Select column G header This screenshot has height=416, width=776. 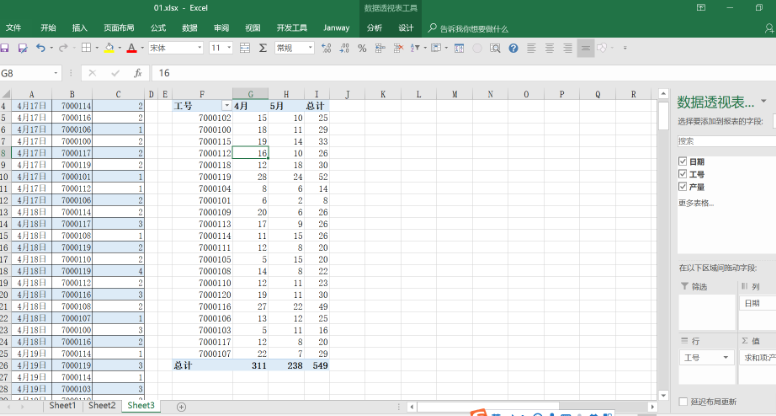point(250,94)
